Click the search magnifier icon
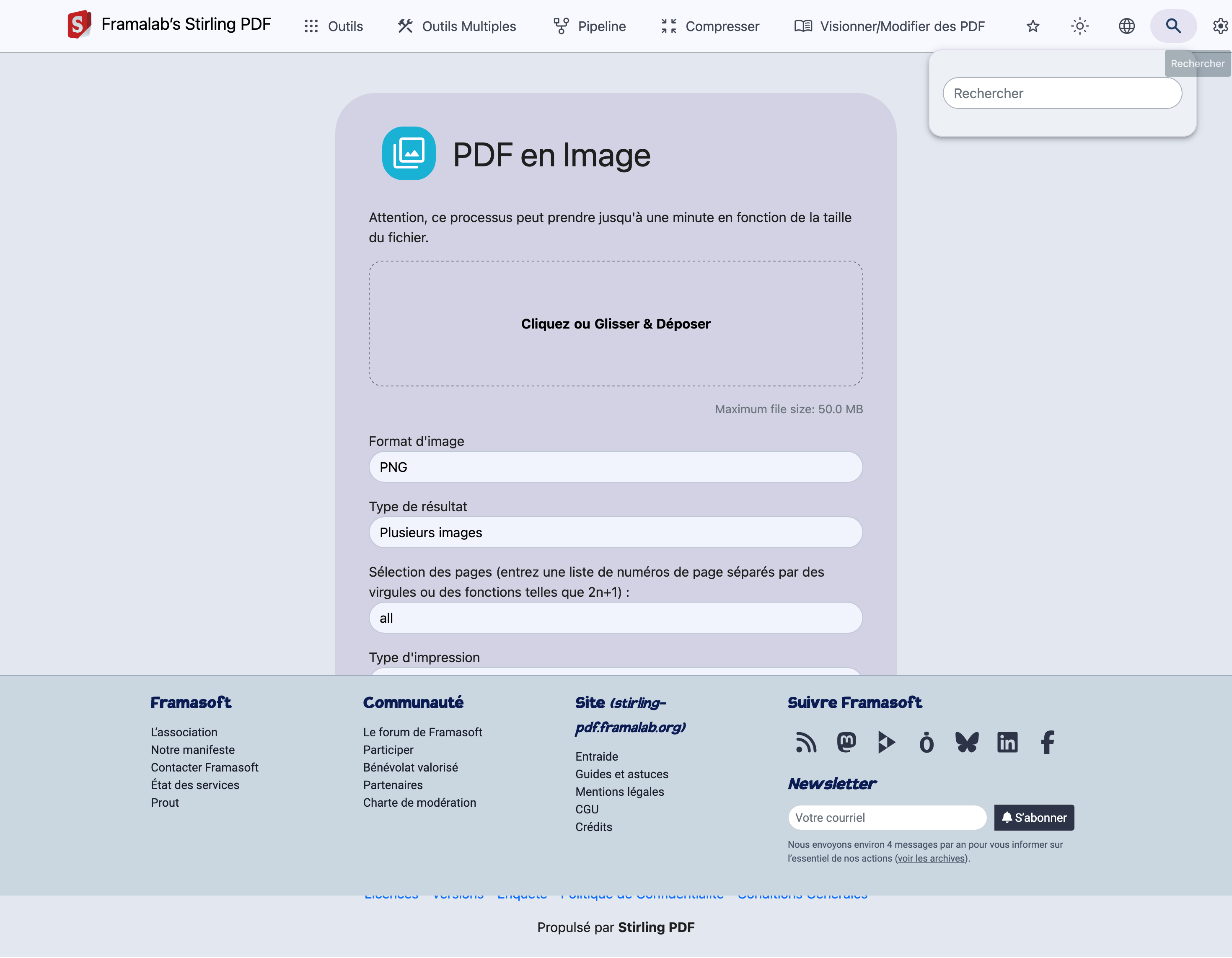Screen dimensions: 1232x958 coord(1173,26)
